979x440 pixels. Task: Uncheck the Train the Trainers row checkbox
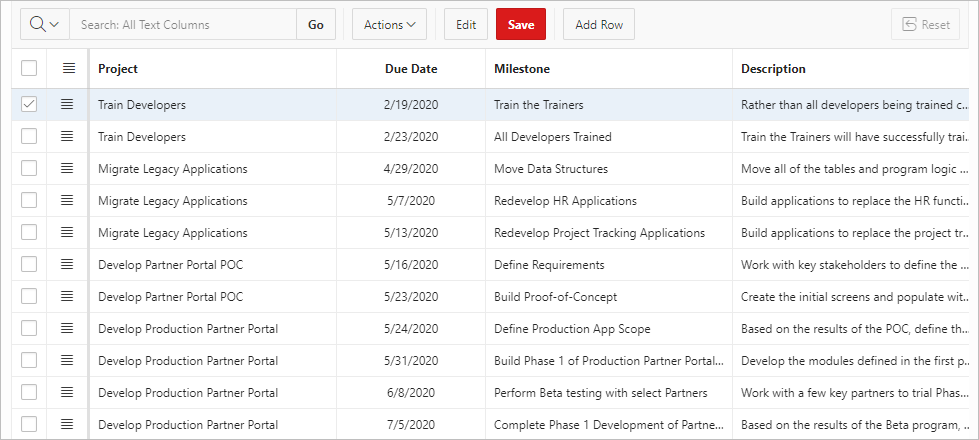coord(29,104)
